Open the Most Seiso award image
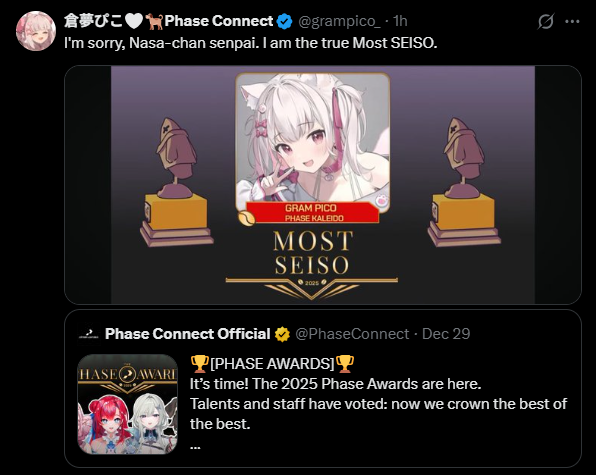This screenshot has width=596, height=475. pos(323,185)
